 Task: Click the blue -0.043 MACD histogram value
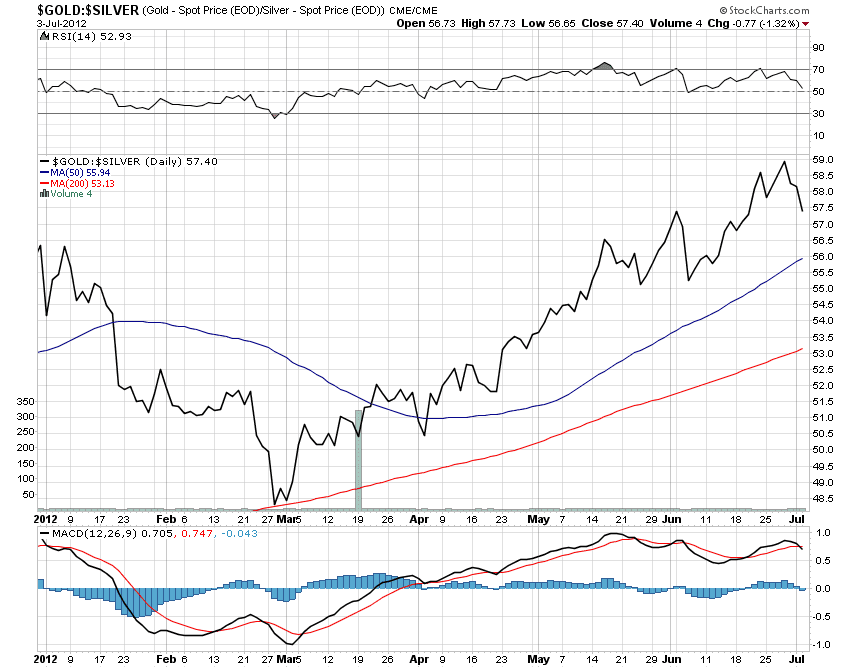pos(238,534)
